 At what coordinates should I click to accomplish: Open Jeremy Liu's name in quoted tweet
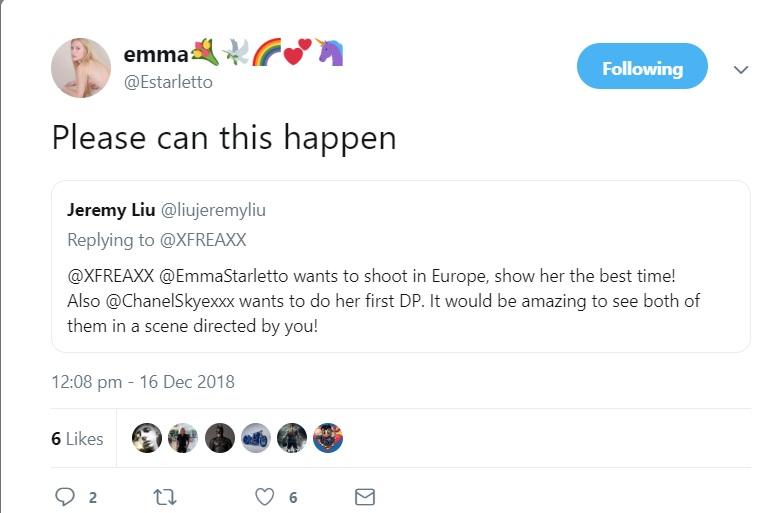tap(111, 210)
